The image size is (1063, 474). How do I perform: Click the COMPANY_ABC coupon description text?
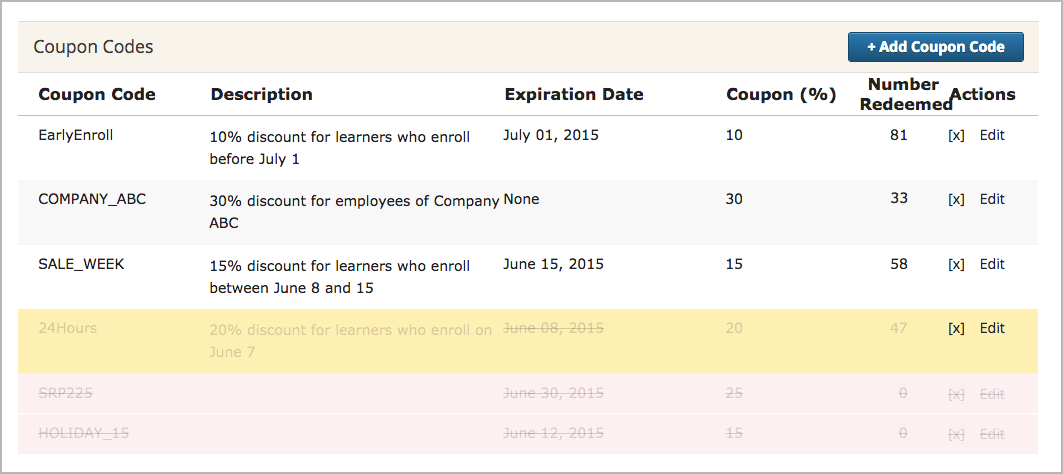click(x=354, y=210)
